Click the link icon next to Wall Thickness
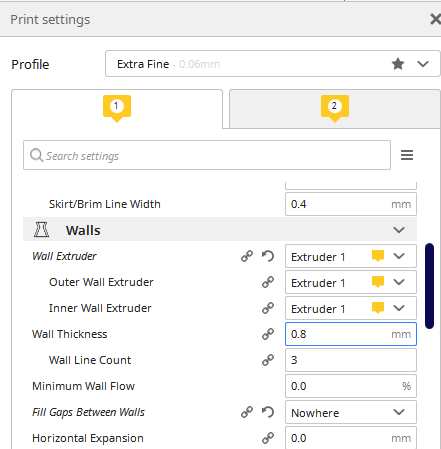Screen dimensions: 441x449 click(x=268, y=334)
